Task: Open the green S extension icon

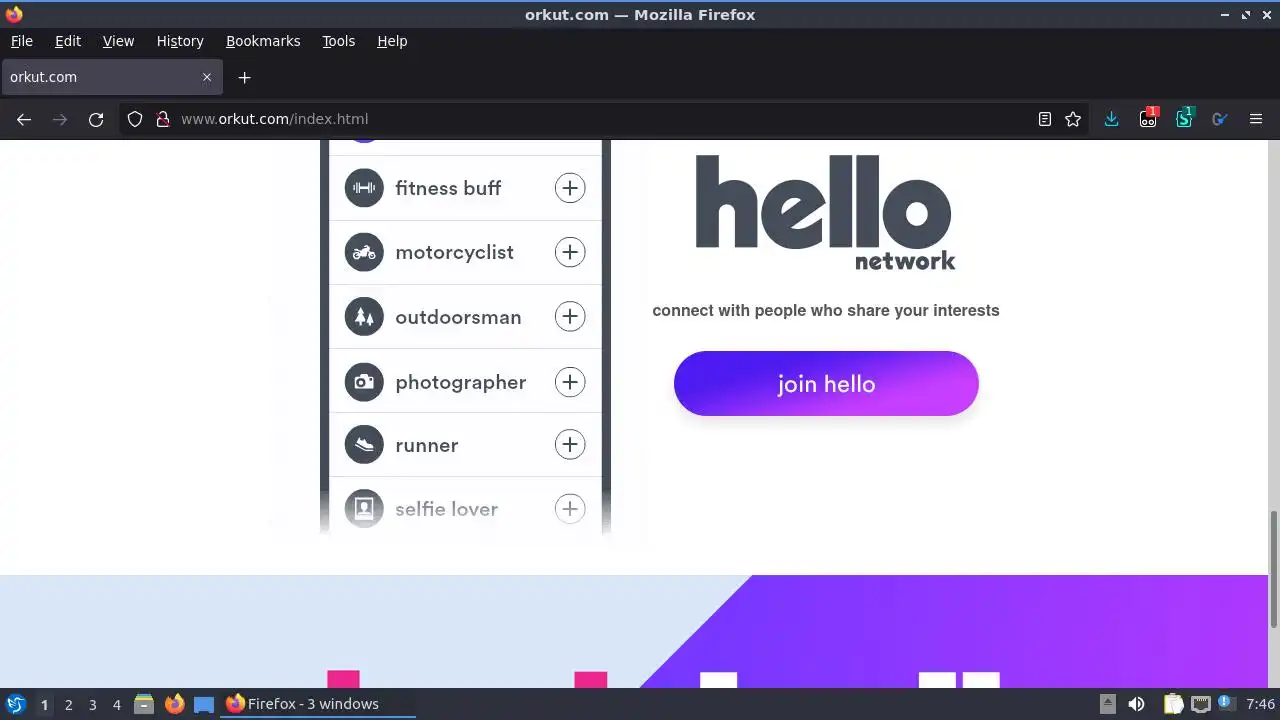Action: coord(1184,118)
